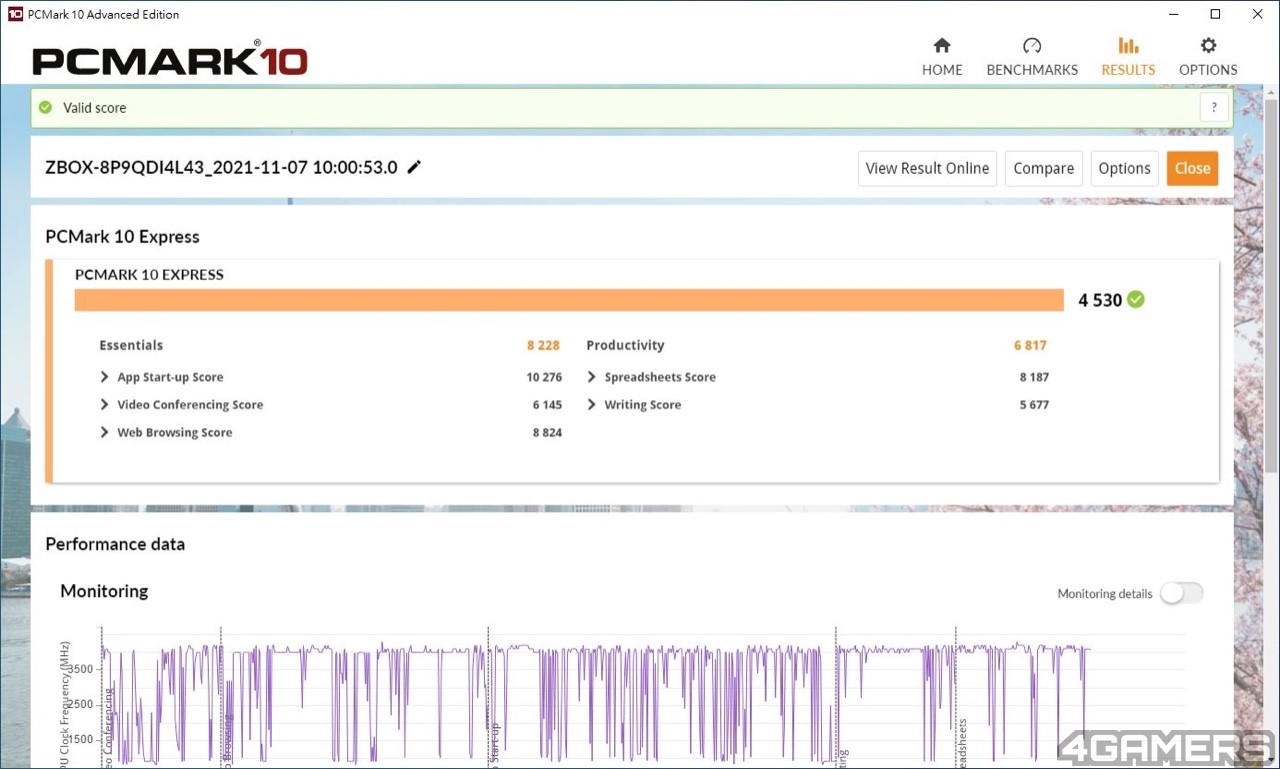Click the result name ZBOX-8P9QDI4L43 text
This screenshot has height=769, width=1280.
(221, 167)
